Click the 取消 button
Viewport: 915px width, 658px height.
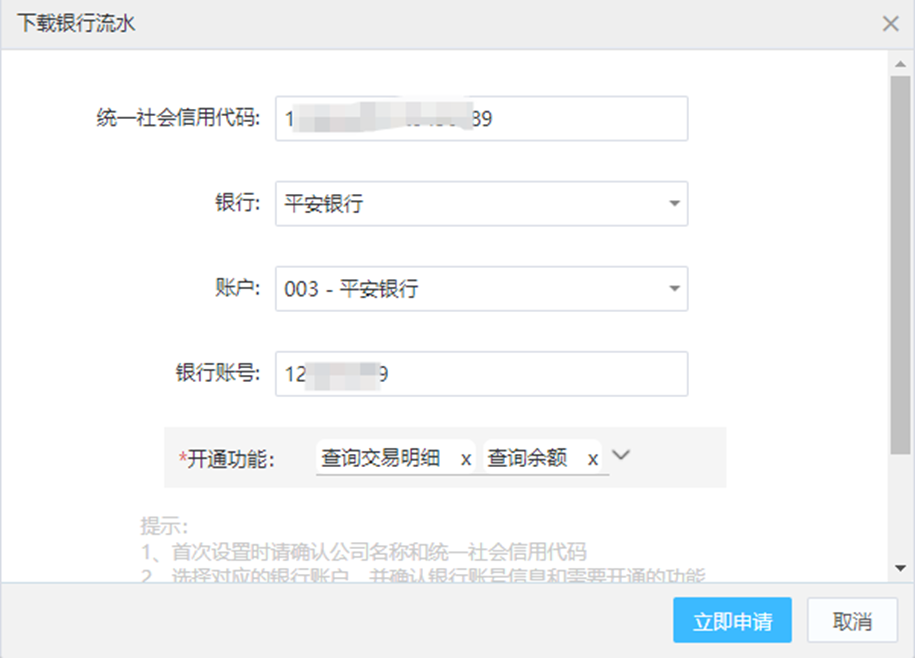click(x=852, y=620)
